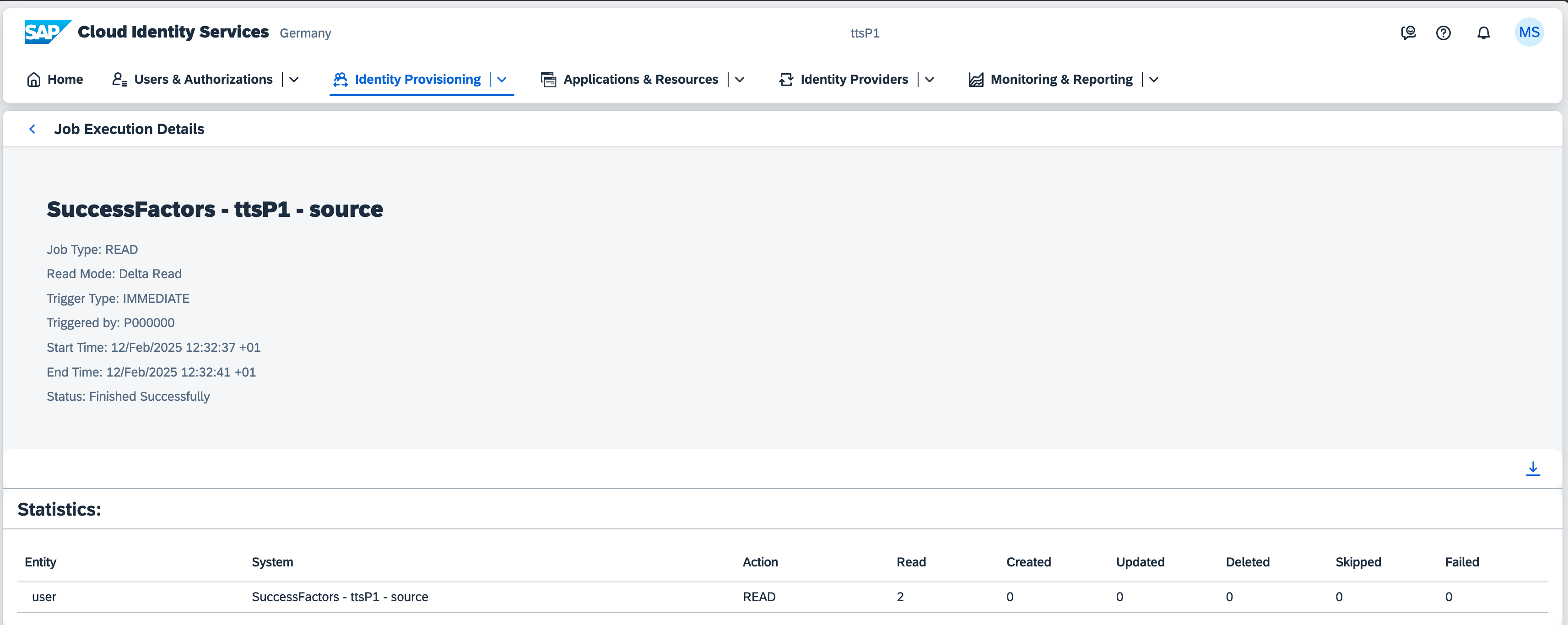Expand the Identity Provisioning dropdown arrow
The image size is (1568, 625).
[502, 80]
